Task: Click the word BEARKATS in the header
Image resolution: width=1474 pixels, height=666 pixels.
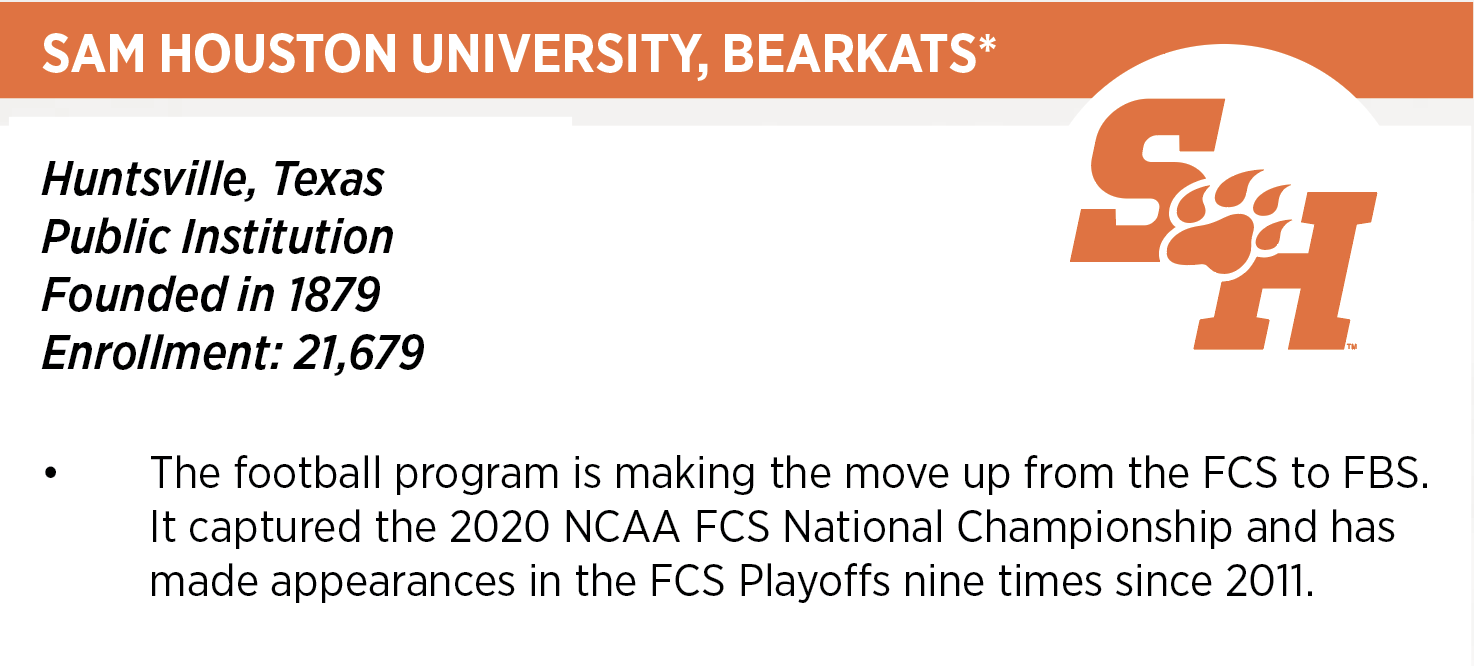Action: coord(849,57)
